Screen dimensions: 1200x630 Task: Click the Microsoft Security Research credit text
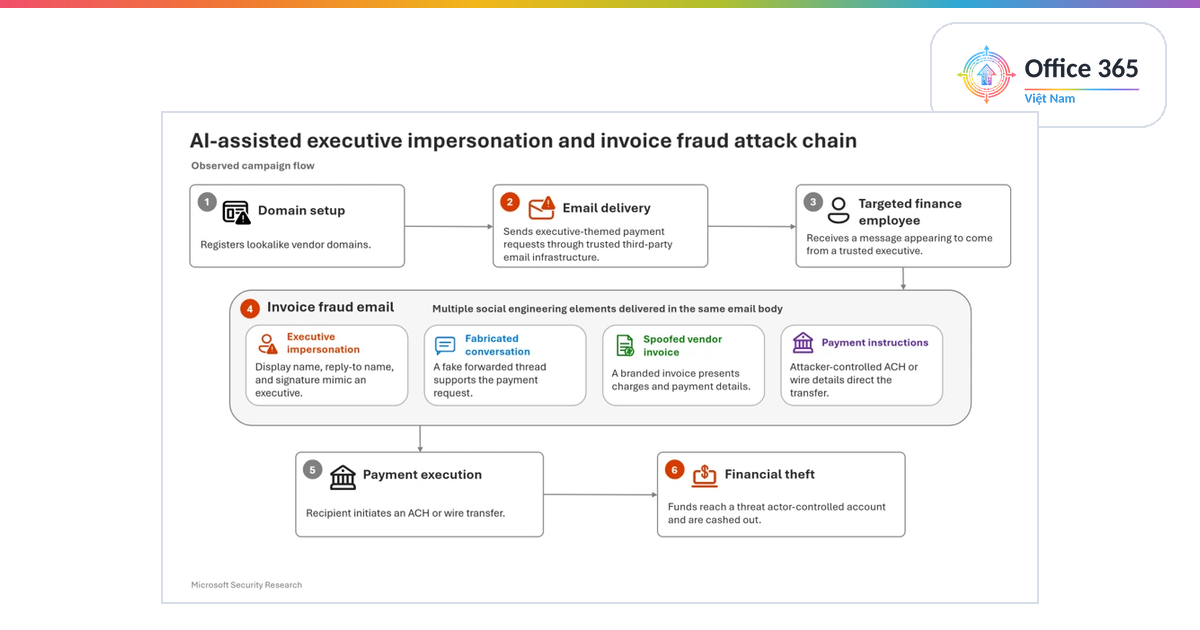[x=246, y=585]
